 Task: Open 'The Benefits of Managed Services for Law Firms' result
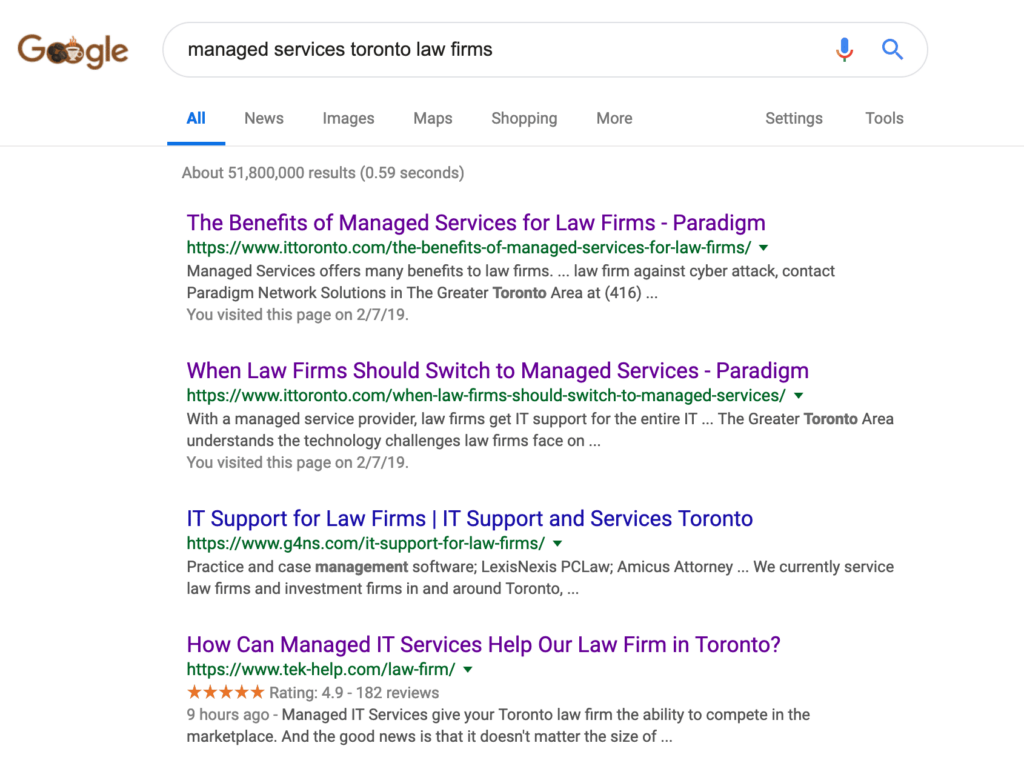coord(476,222)
